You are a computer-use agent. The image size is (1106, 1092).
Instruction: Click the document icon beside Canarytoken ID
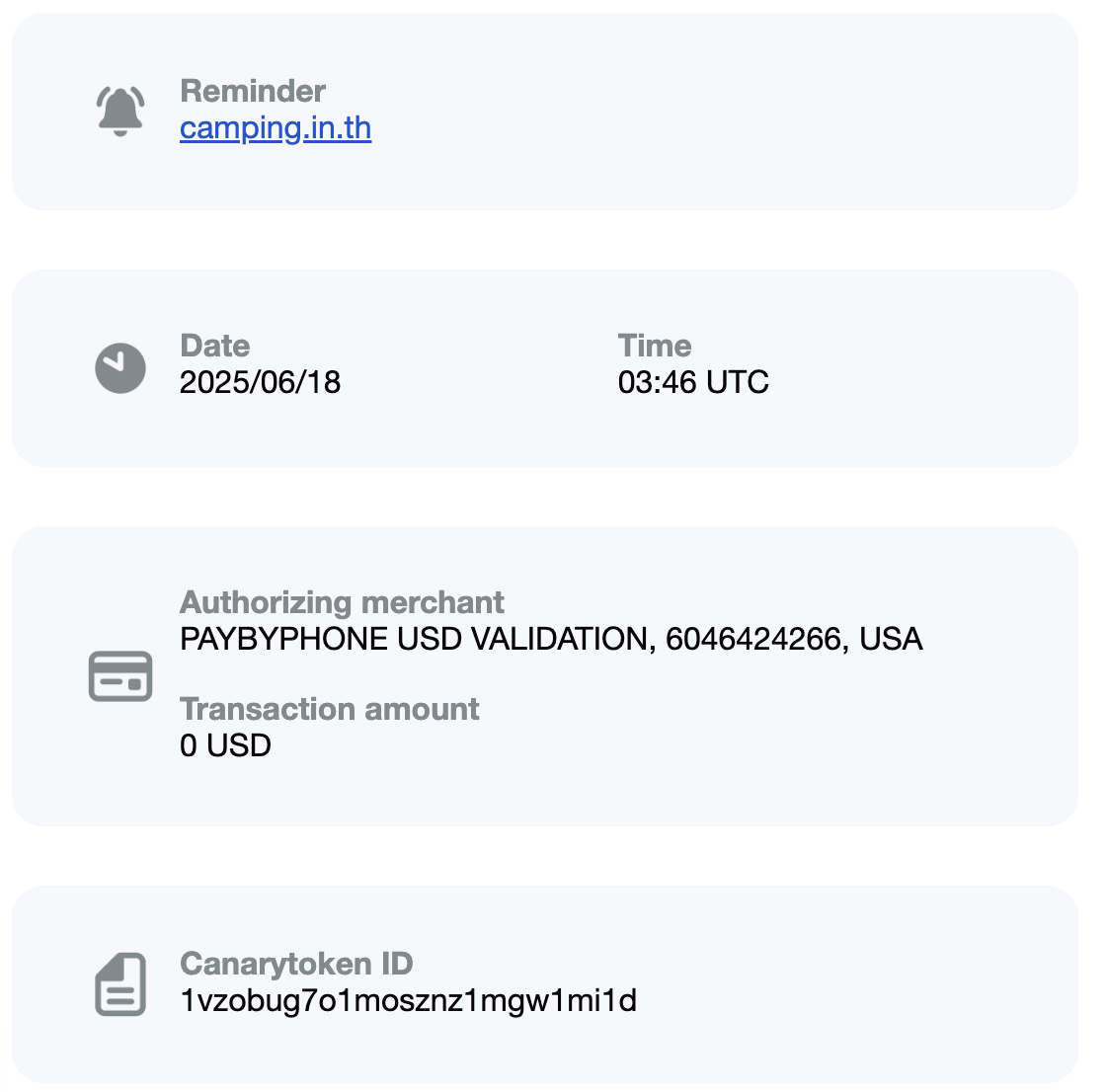tap(120, 984)
